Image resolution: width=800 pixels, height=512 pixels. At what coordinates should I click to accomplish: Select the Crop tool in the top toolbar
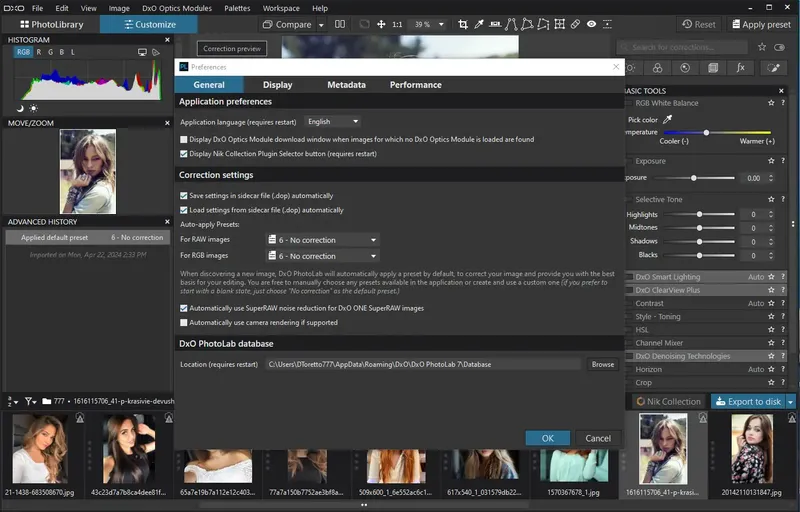pyautogui.click(x=463, y=24)
